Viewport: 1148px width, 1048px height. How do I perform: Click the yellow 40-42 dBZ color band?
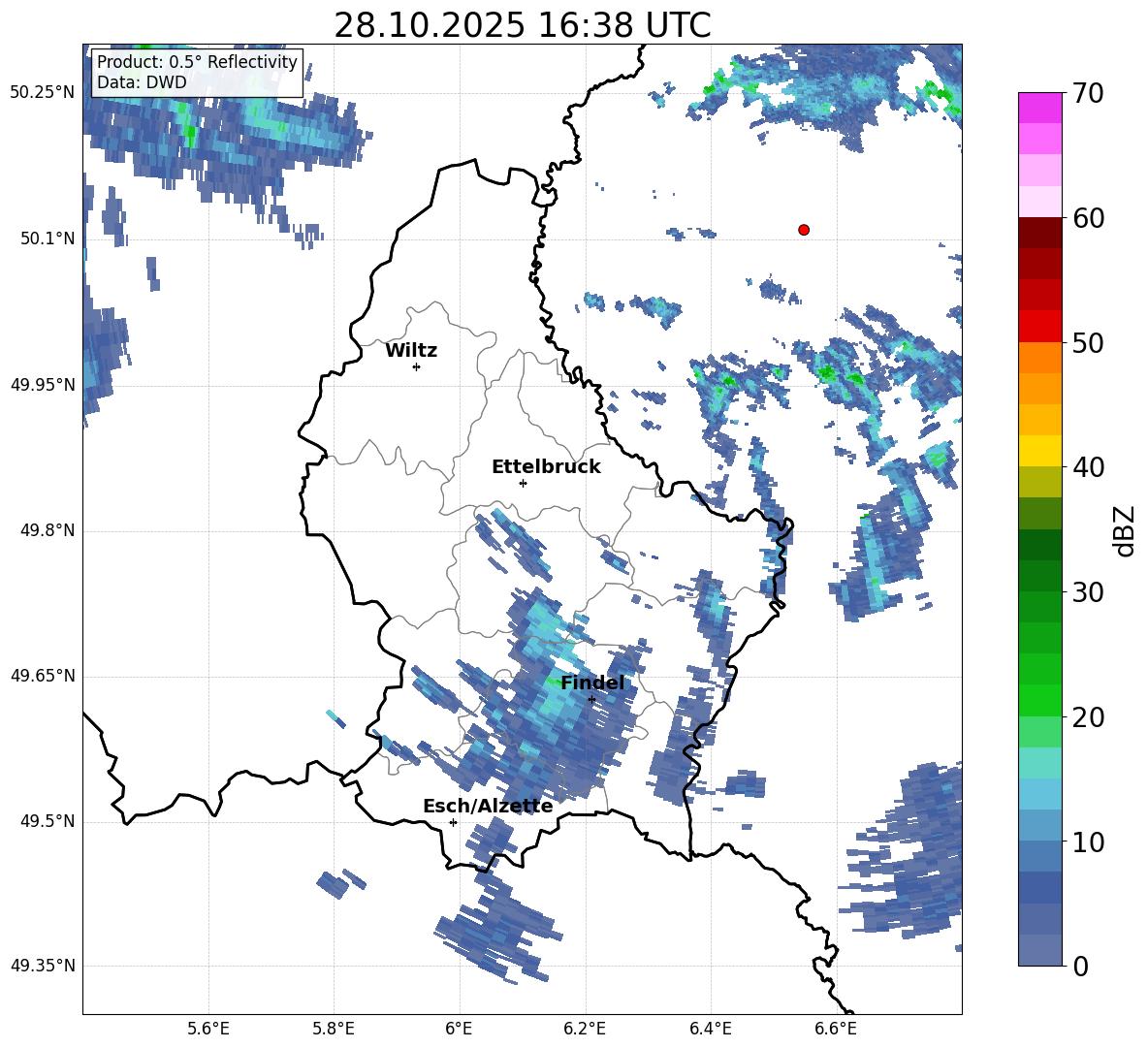point(1039,452)
